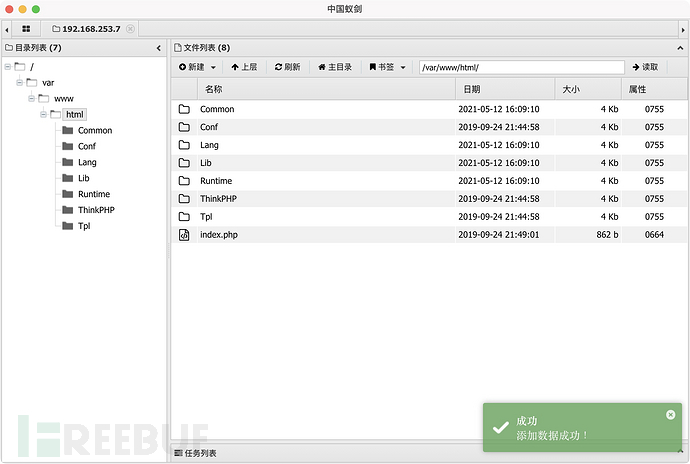Click Tpl folder icon in file list

[184, 217]
